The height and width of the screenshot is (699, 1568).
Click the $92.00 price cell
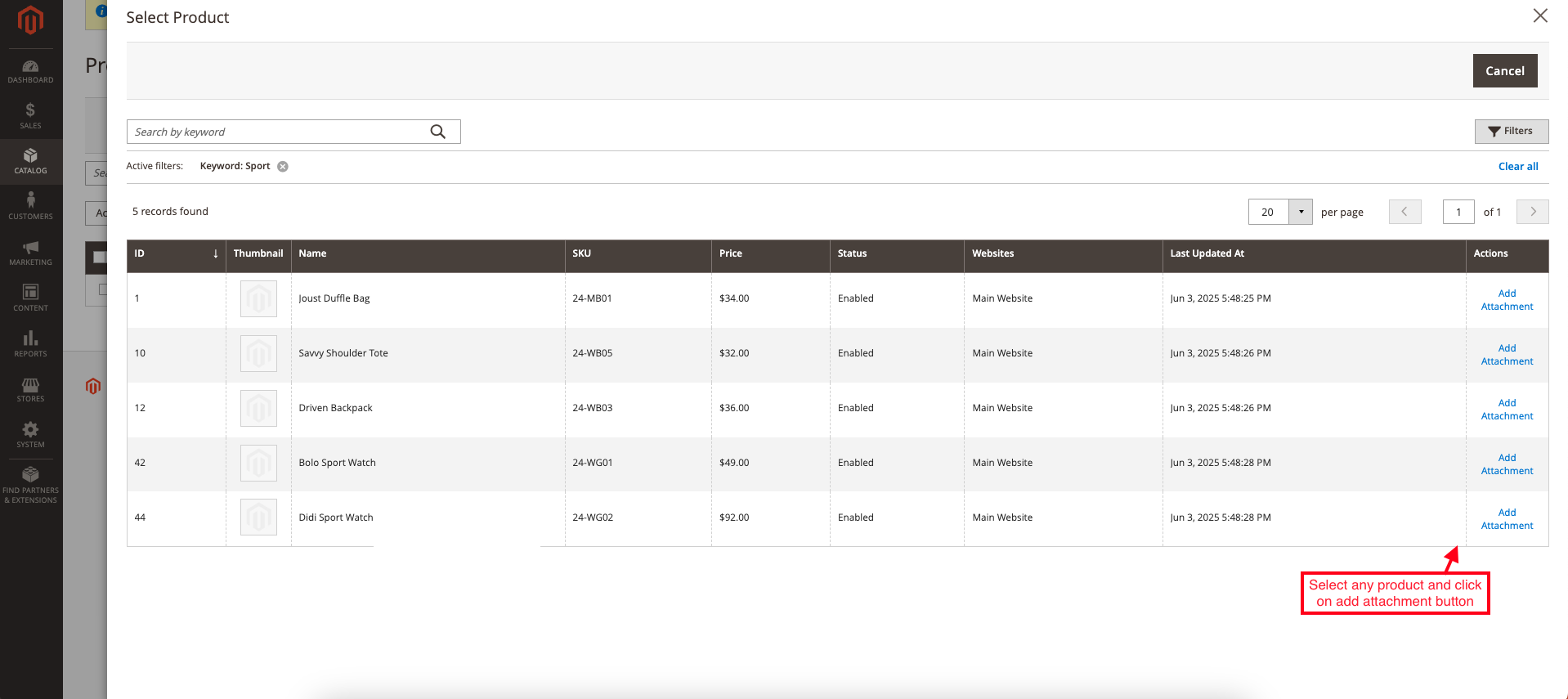(771, 518)
